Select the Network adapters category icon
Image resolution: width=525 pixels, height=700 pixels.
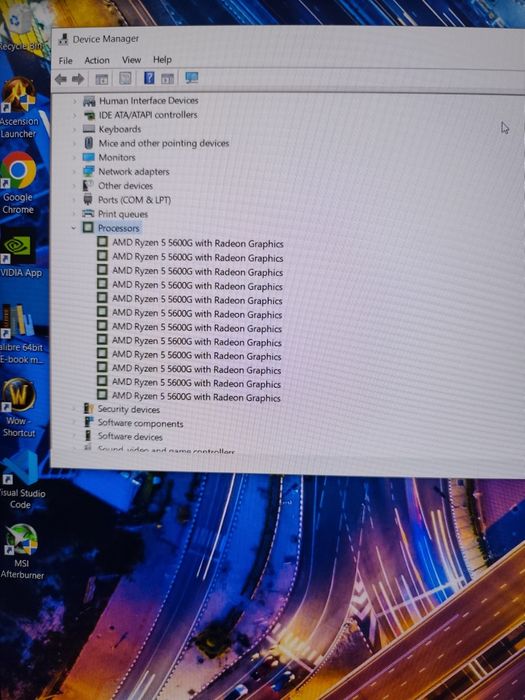coord(88,171)
